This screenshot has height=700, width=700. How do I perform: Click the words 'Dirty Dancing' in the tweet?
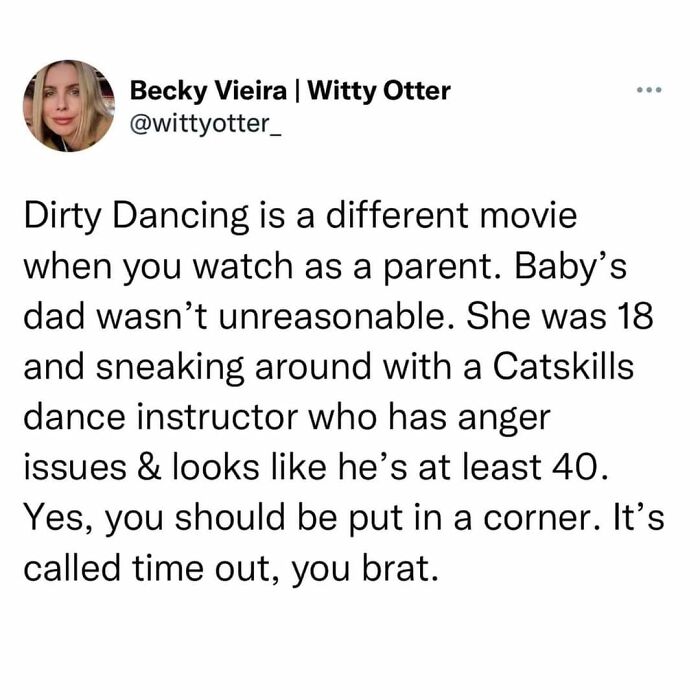click(x=136, y=217)
